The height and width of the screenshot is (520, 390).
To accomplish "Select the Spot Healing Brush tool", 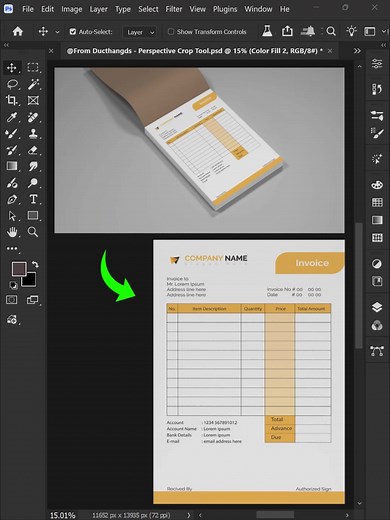I will click(33, 117).
